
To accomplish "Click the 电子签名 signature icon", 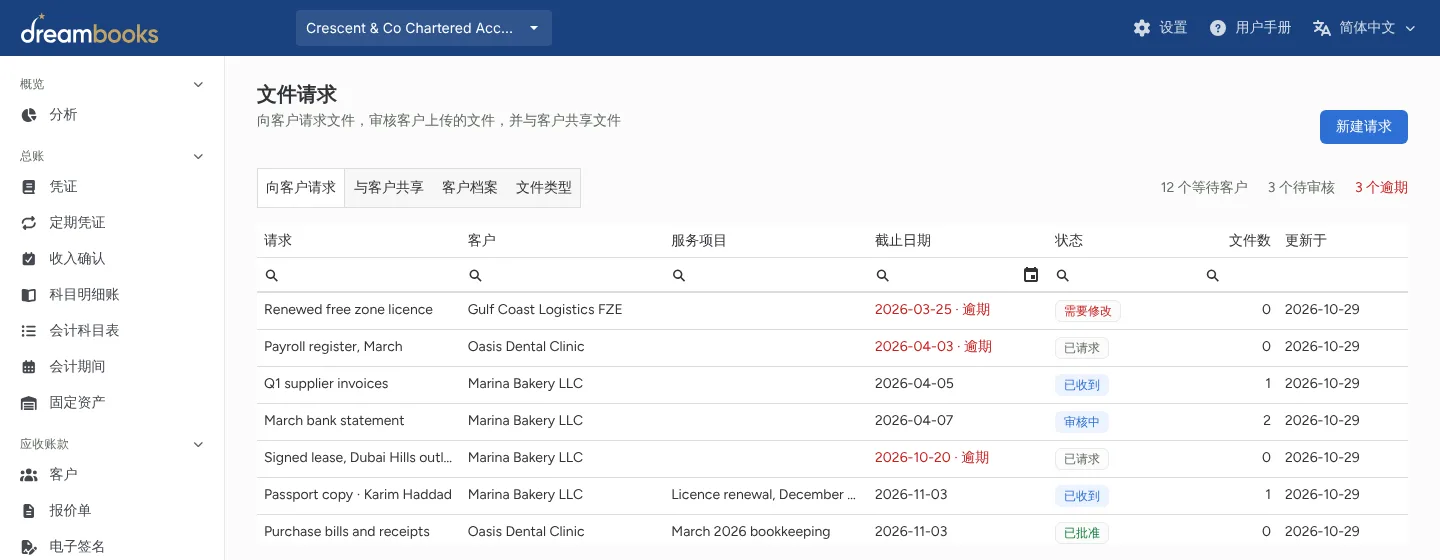I will tap(29, 547).
